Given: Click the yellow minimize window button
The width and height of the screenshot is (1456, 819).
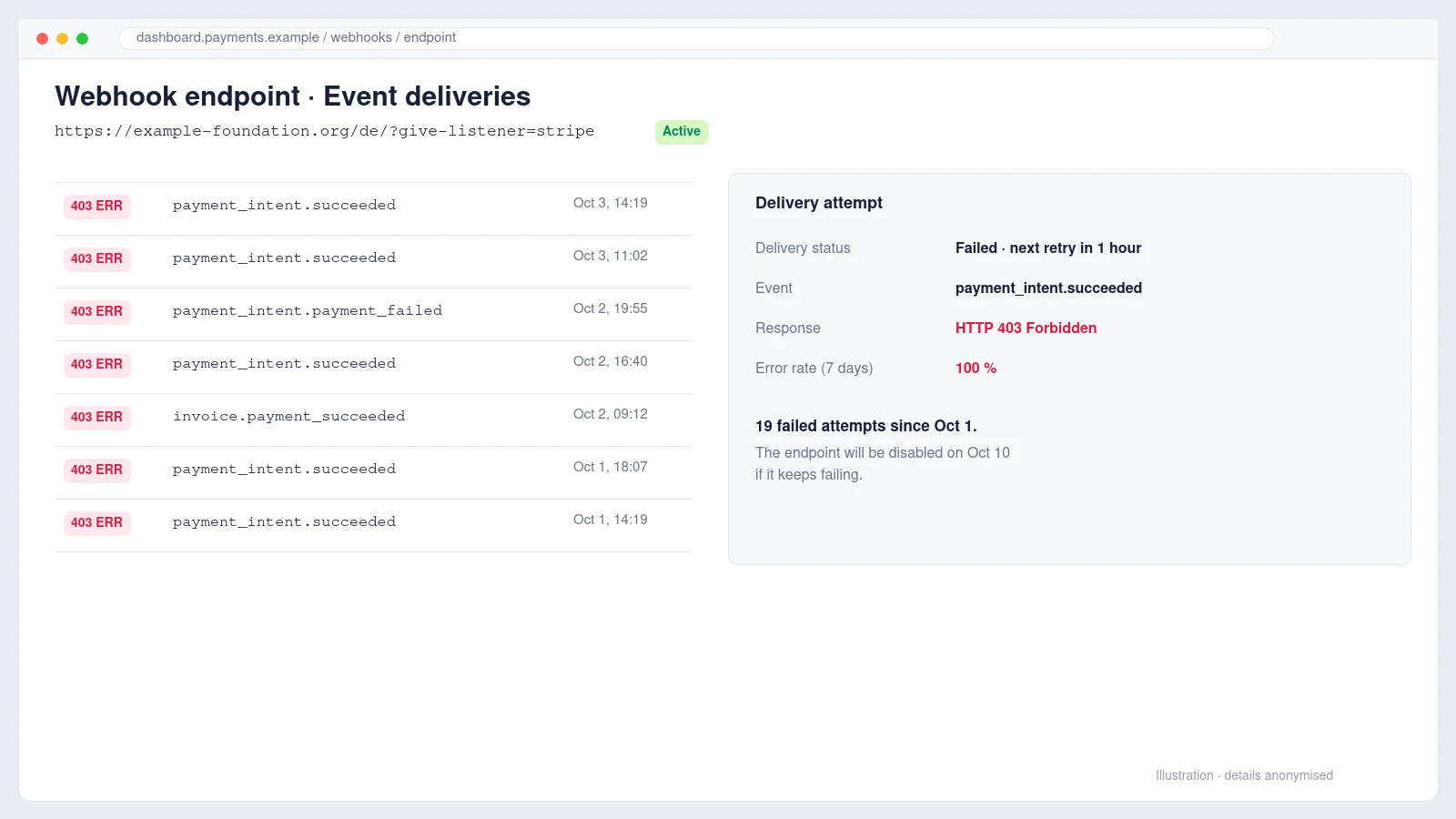Looking at the screenshot, I should [62, 38].
